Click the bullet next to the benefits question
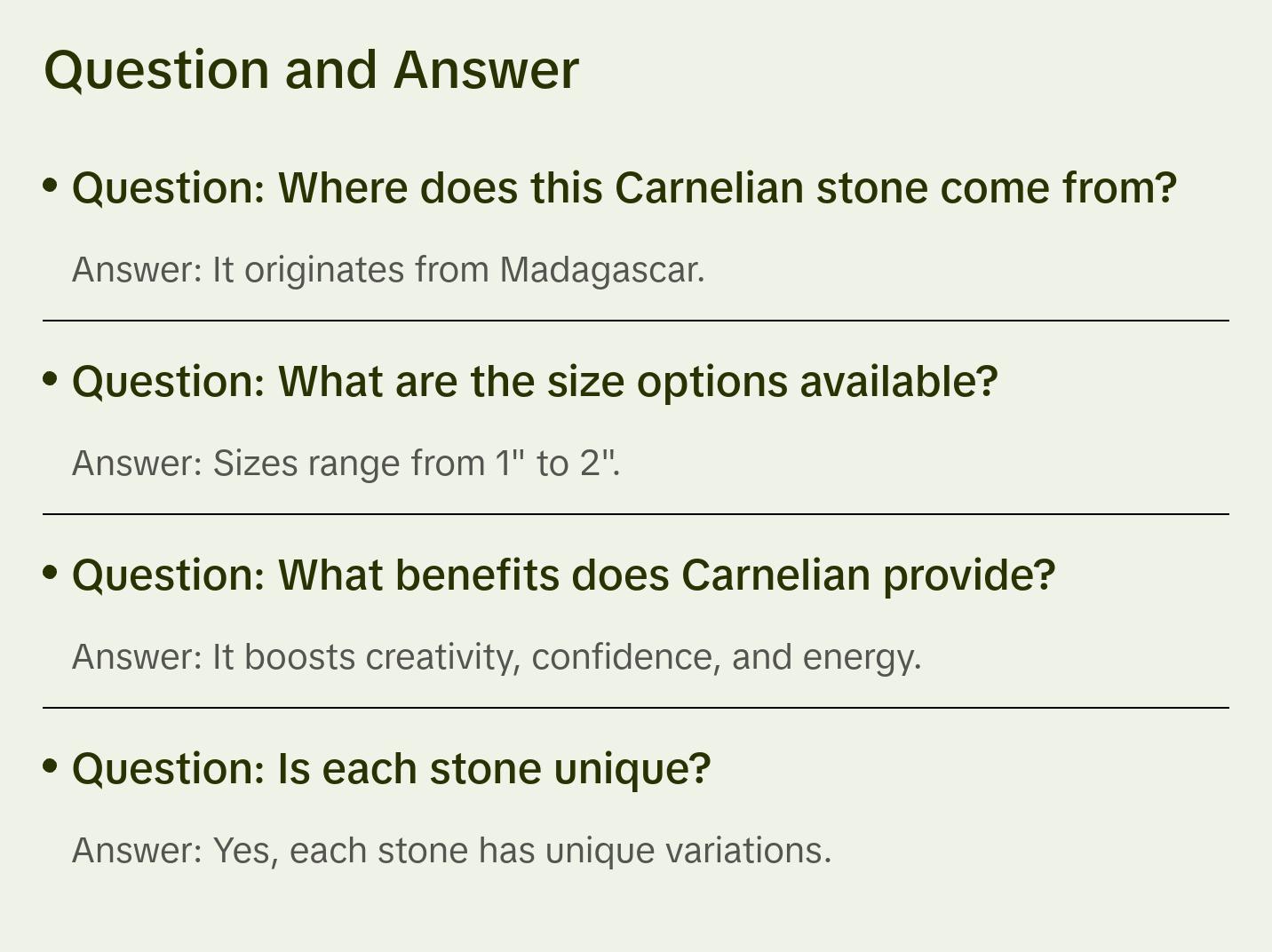Screen dimensions: 1272x952 51,572
